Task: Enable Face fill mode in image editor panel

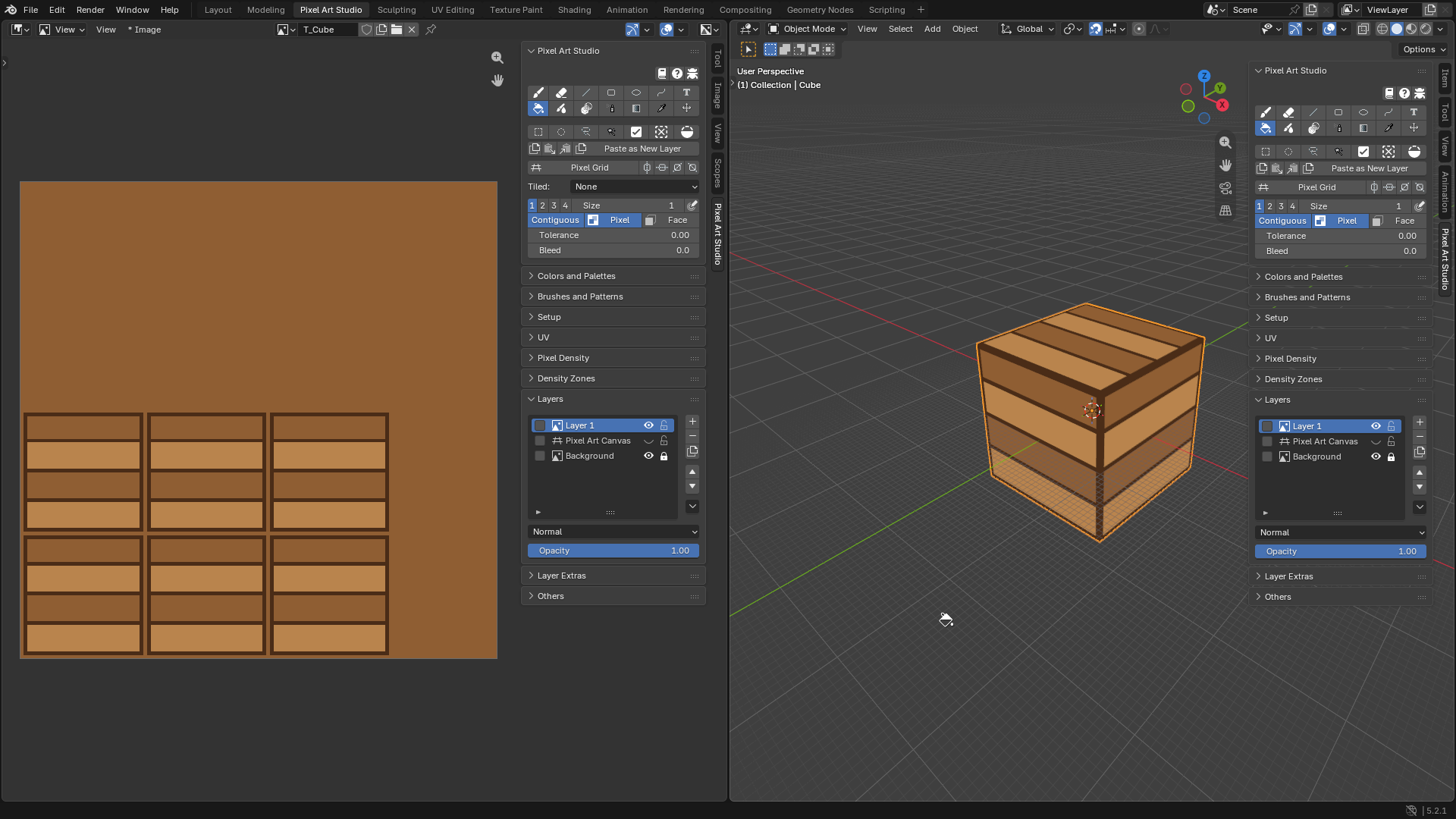Action: (670, 220)
